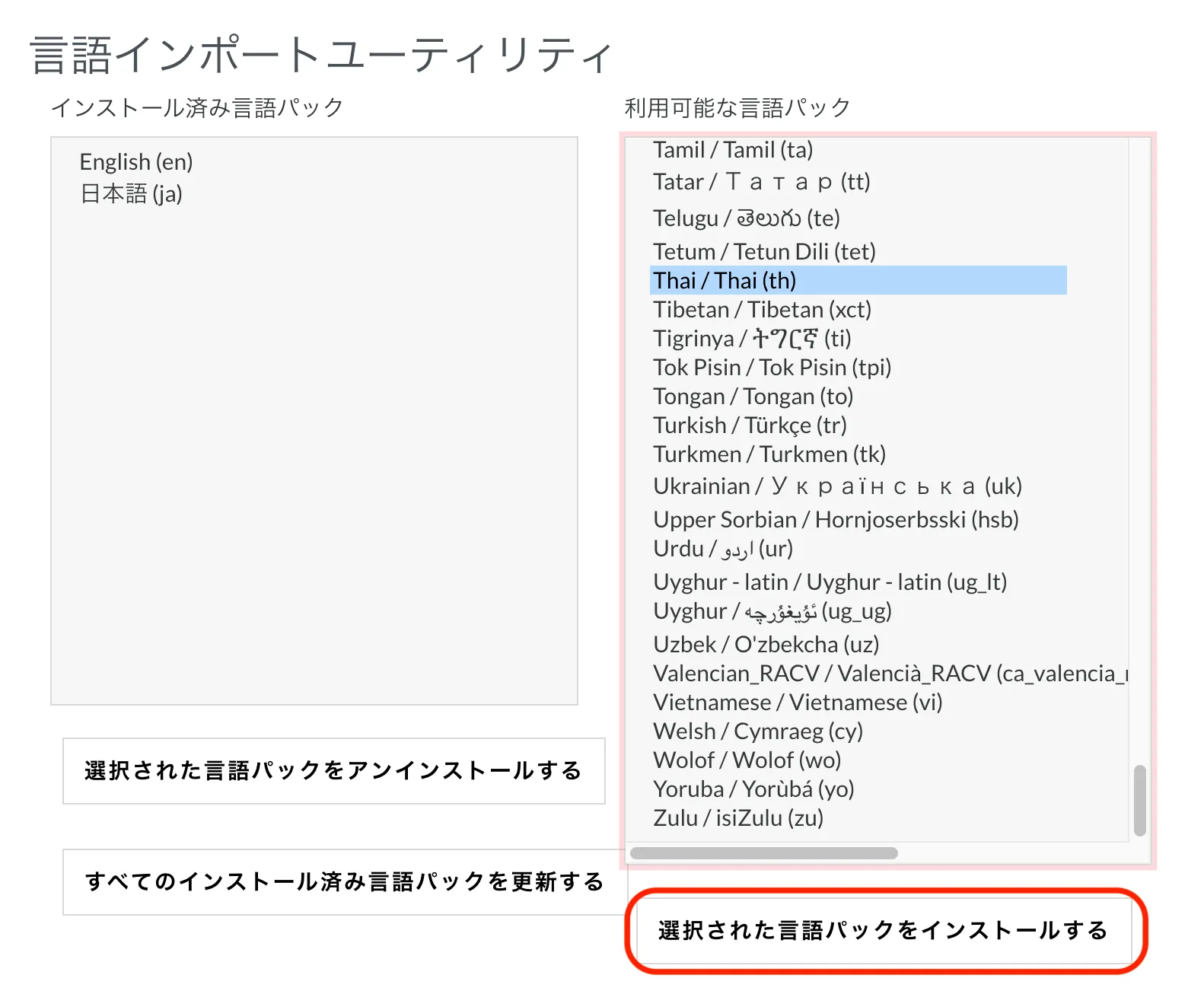Click the install selected language pack button

click(883, 930)
